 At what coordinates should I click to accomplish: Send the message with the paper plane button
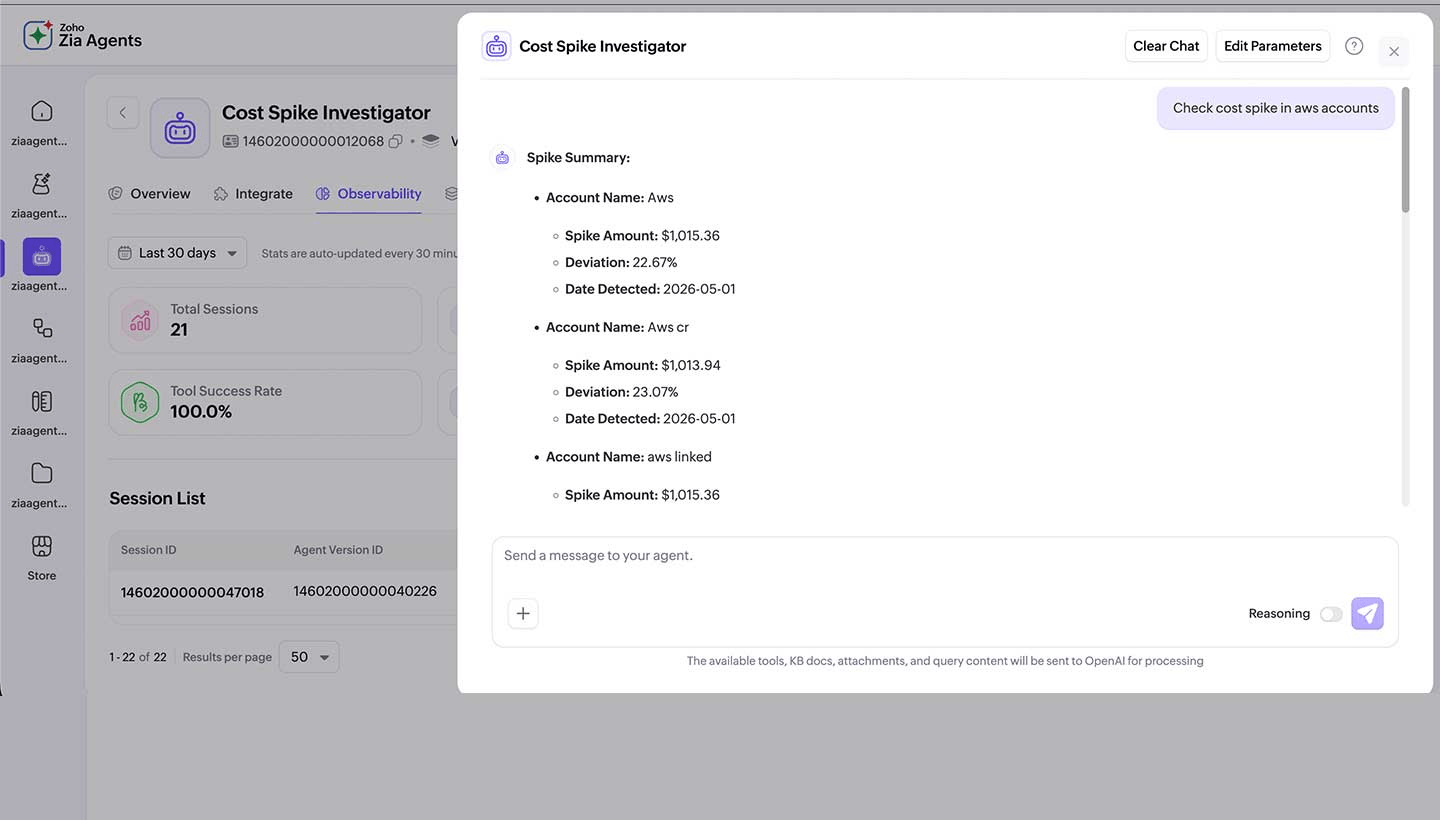pyautogui.click(x=1367, y=613)
